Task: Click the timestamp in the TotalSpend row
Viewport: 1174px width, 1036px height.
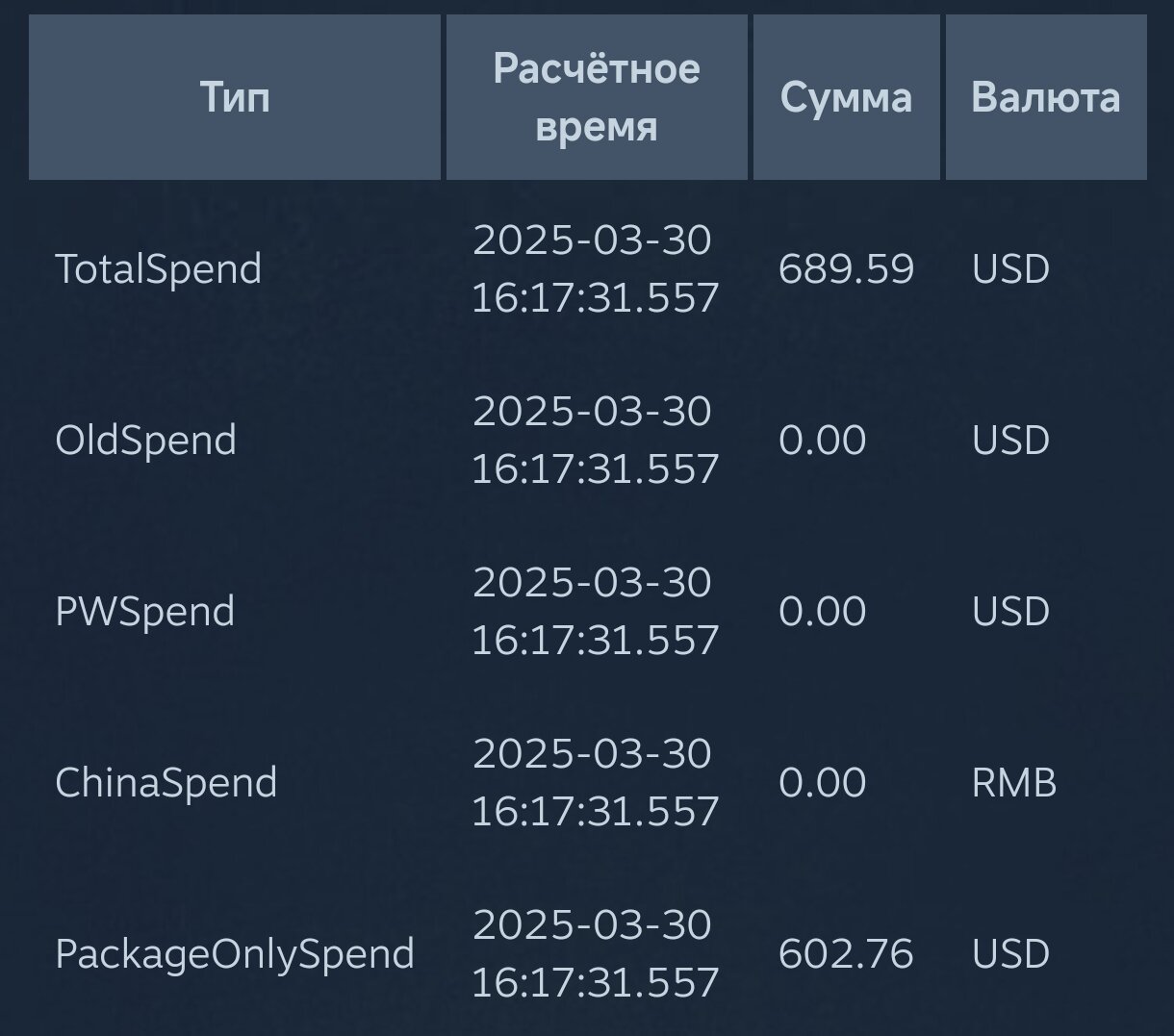Action: coord(595,268)
